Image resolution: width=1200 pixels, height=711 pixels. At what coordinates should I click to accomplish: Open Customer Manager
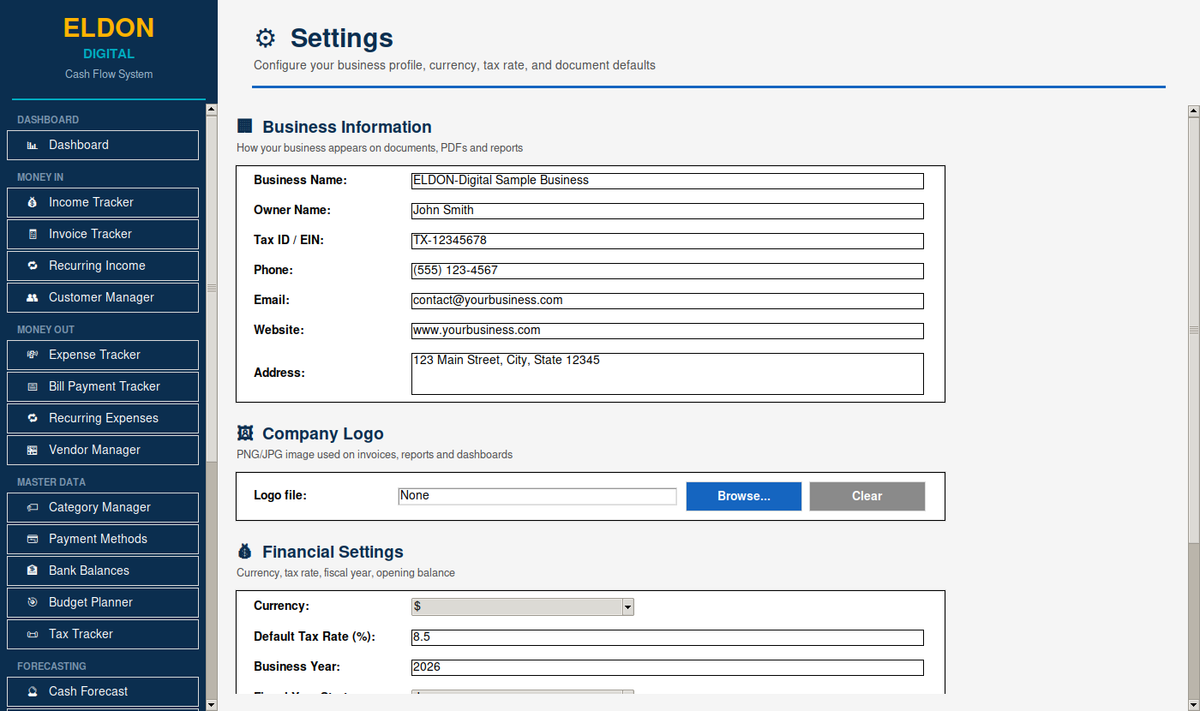103,298
